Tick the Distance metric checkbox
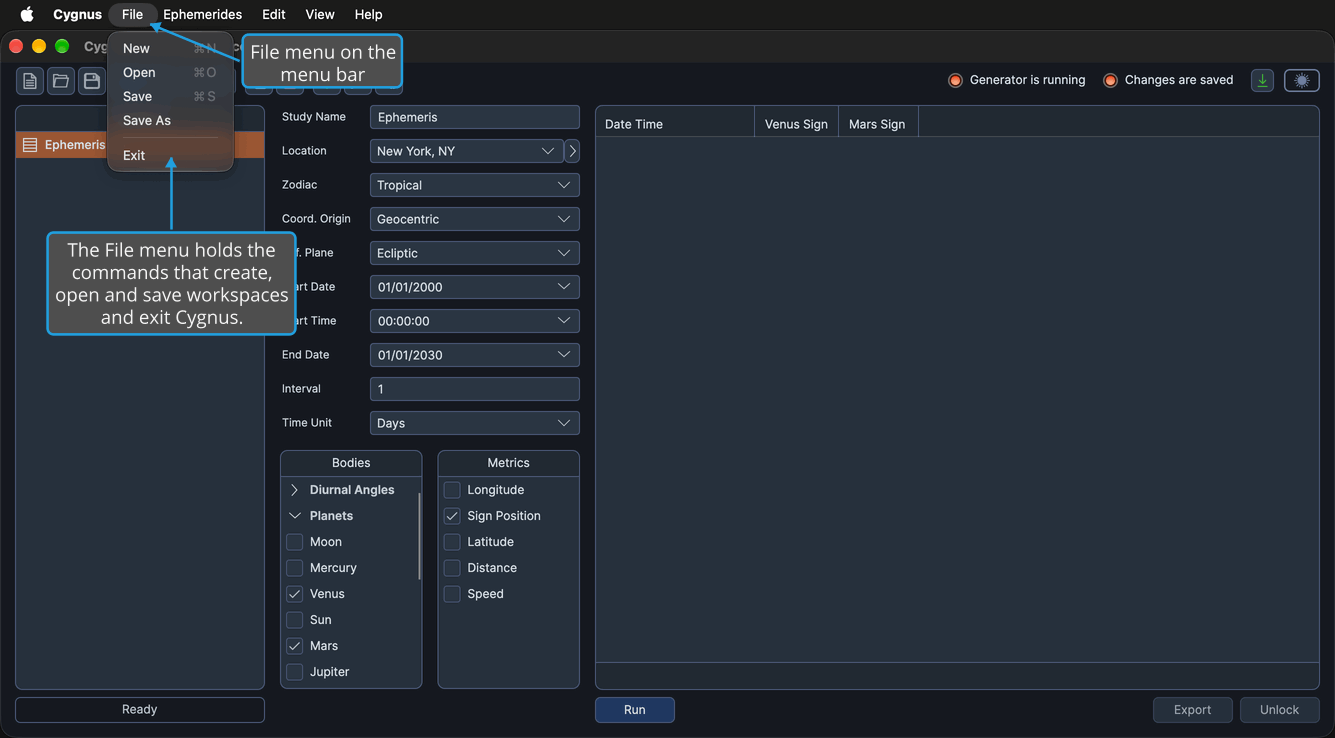The height and width of the screenshot is (738, 1335). coord(452,568)
